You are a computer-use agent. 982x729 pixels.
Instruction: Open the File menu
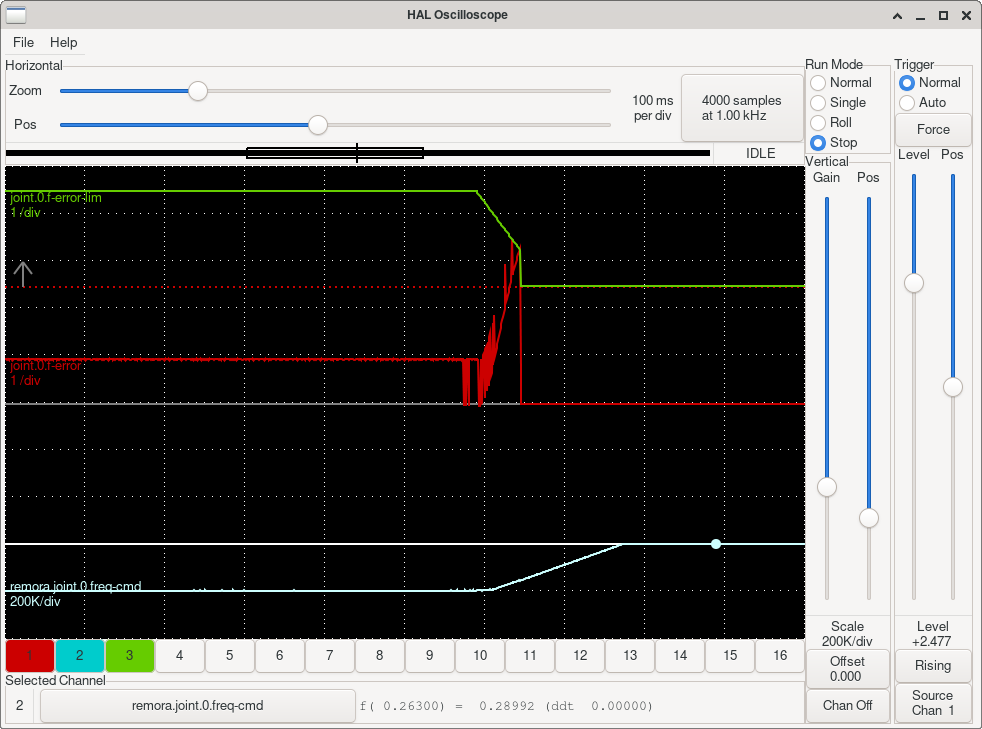click(x=23, y=43)
